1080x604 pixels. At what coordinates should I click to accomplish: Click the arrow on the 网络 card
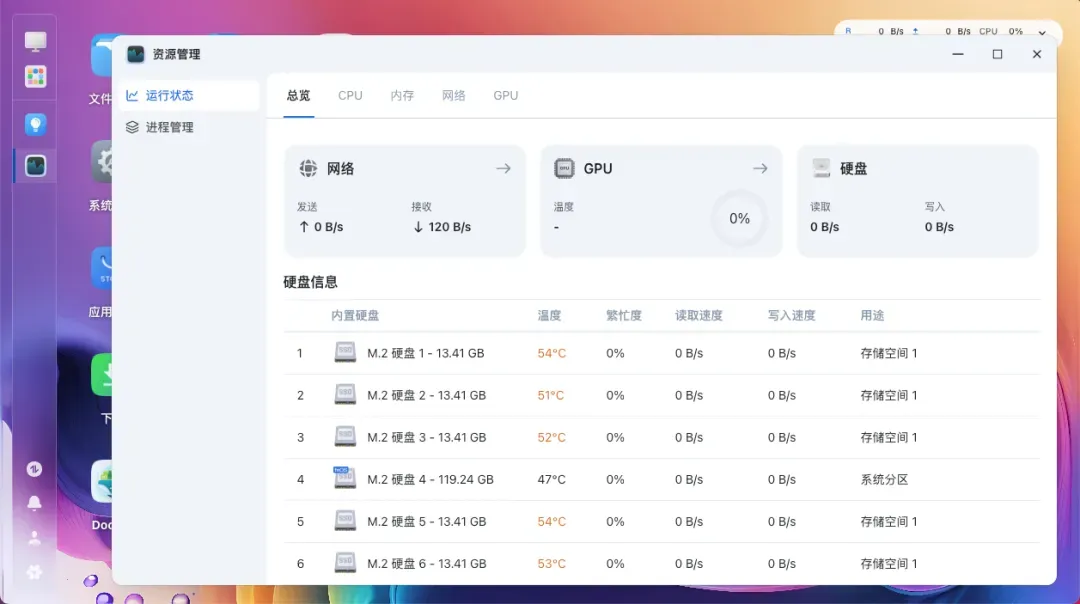pyautogui.click(x=503, y=169)
